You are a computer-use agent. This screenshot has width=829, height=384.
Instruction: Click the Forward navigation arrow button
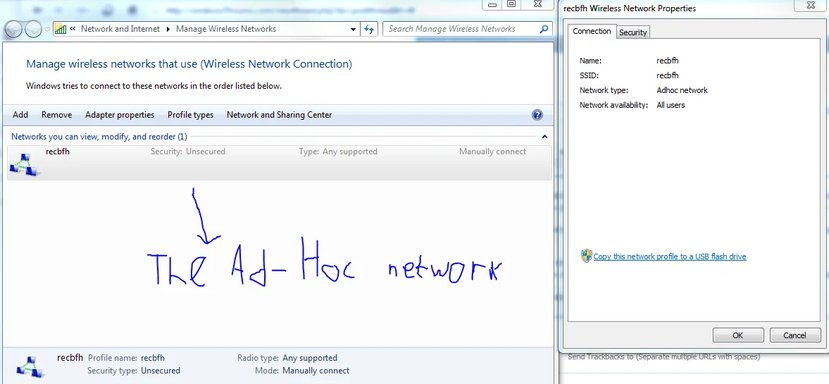(33, 29)
